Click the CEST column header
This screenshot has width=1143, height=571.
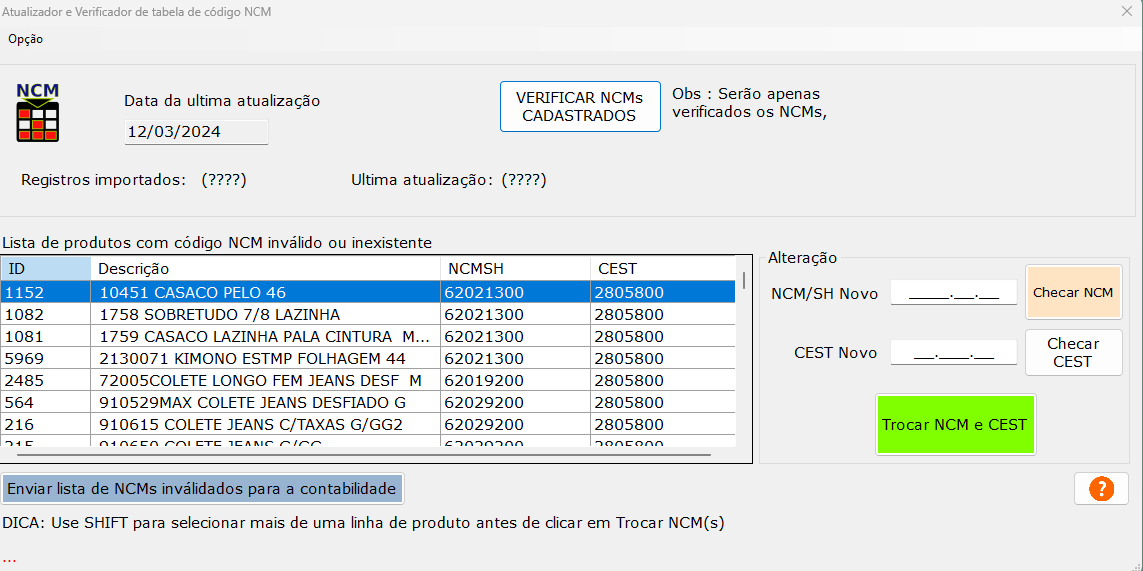pos(662,269)
